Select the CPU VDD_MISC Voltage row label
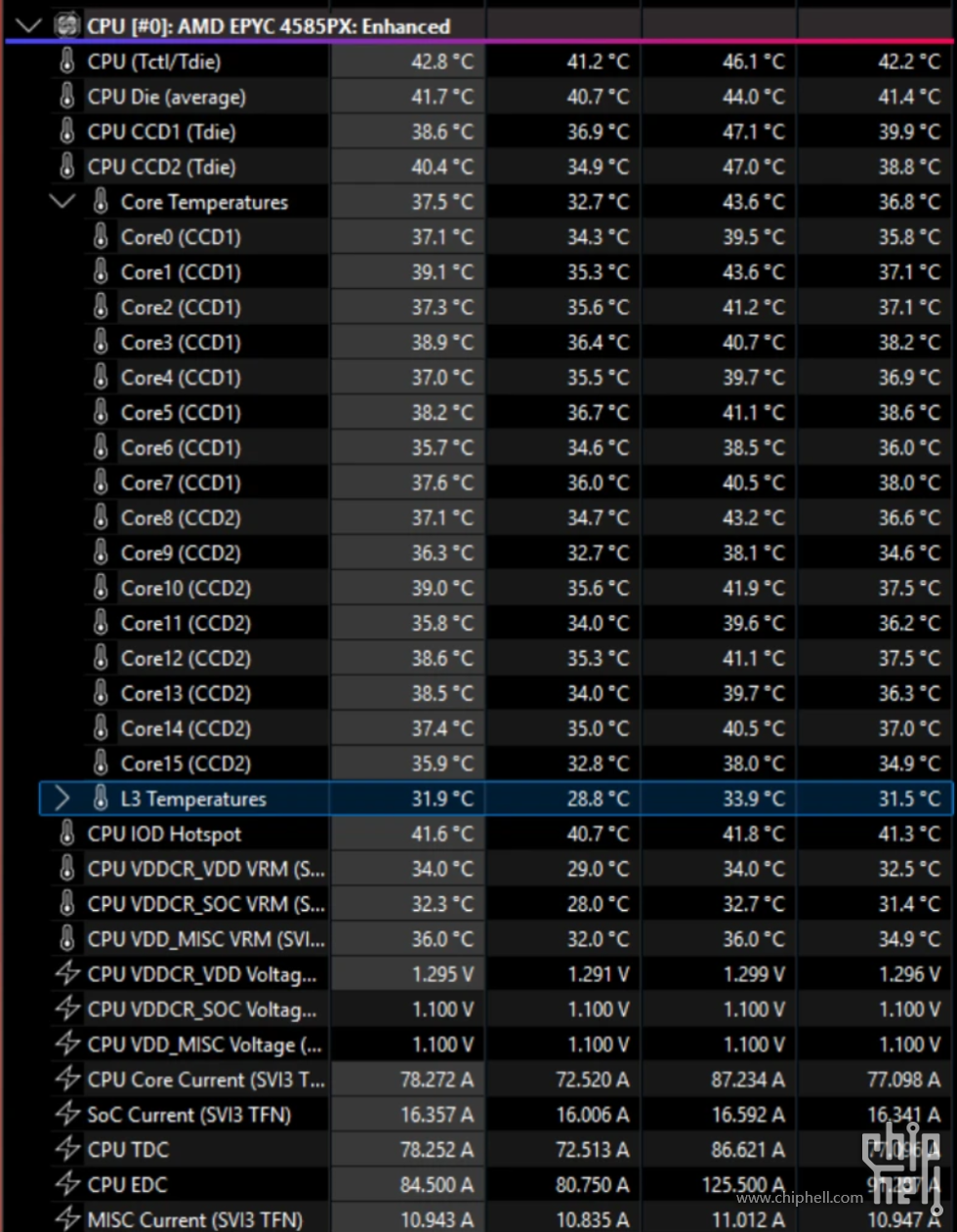This screenshot has height=1232, width=957. pyautogui.click(x=204, y=1046)
